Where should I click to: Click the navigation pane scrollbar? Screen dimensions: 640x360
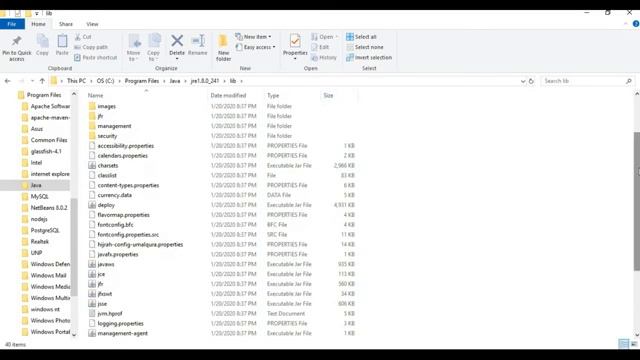click(74, 247)
